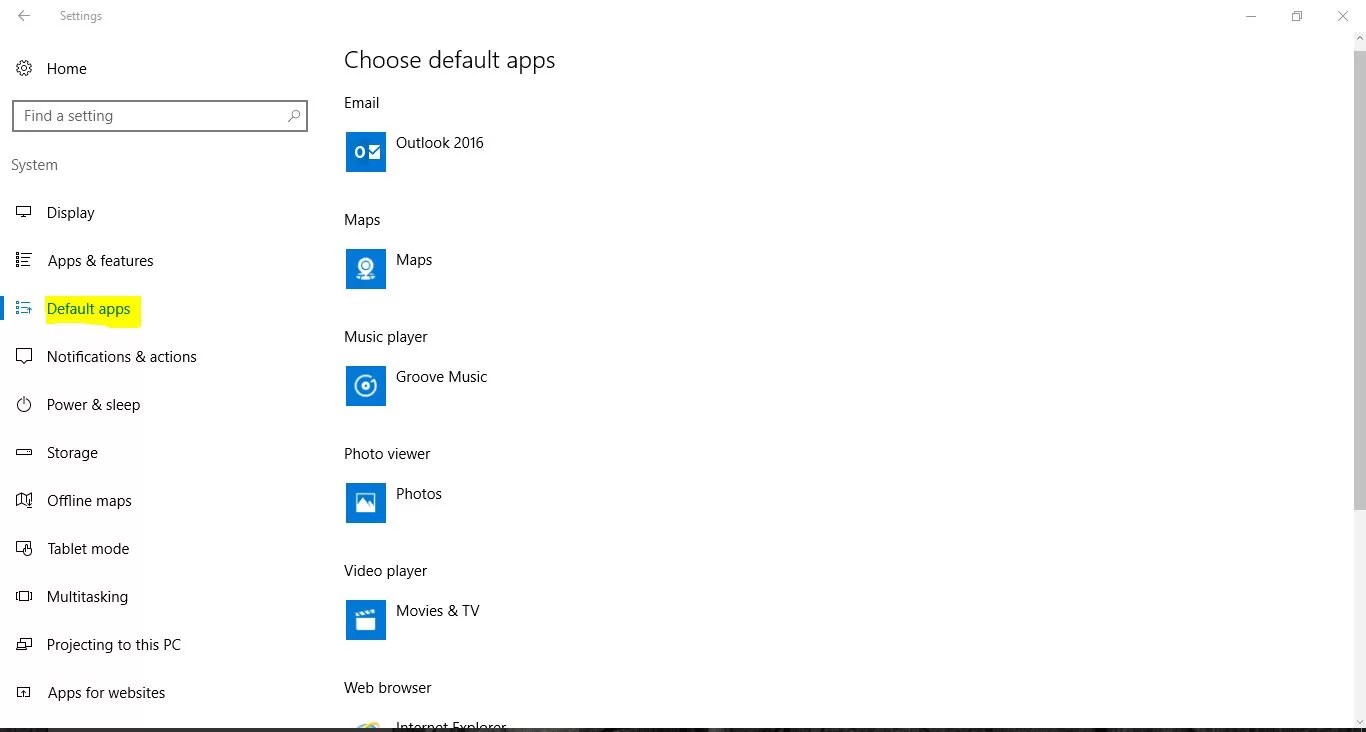The width and height of the screenshot is (1366, 732).
Task: Go to Notifications & actions
Action: [122, 357]
